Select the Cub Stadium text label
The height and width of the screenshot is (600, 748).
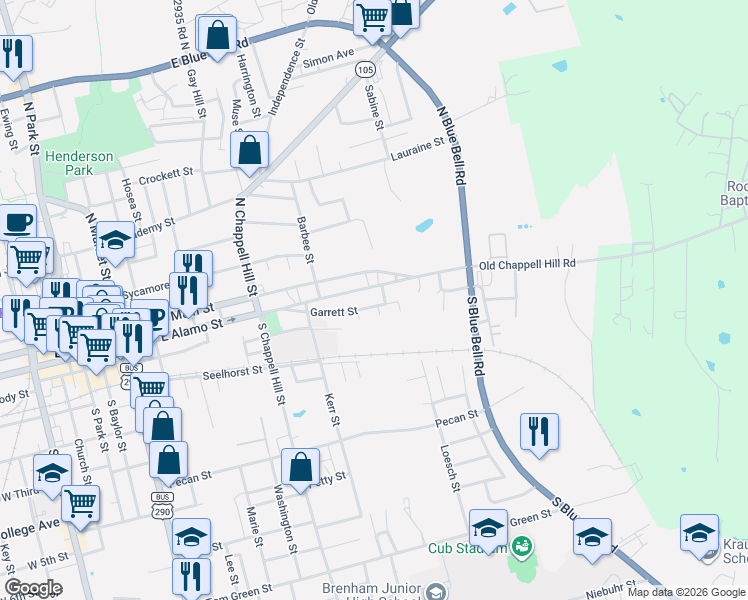click(x=468, y=548)
